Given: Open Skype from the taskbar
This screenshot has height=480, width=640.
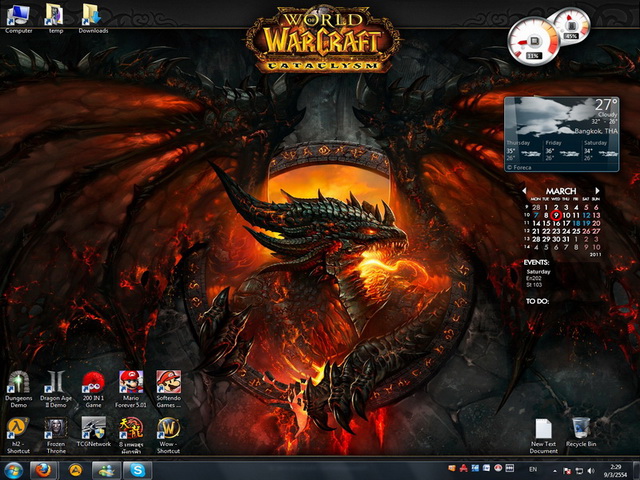Looking at the screenshot, I should (x=138, y=471).
